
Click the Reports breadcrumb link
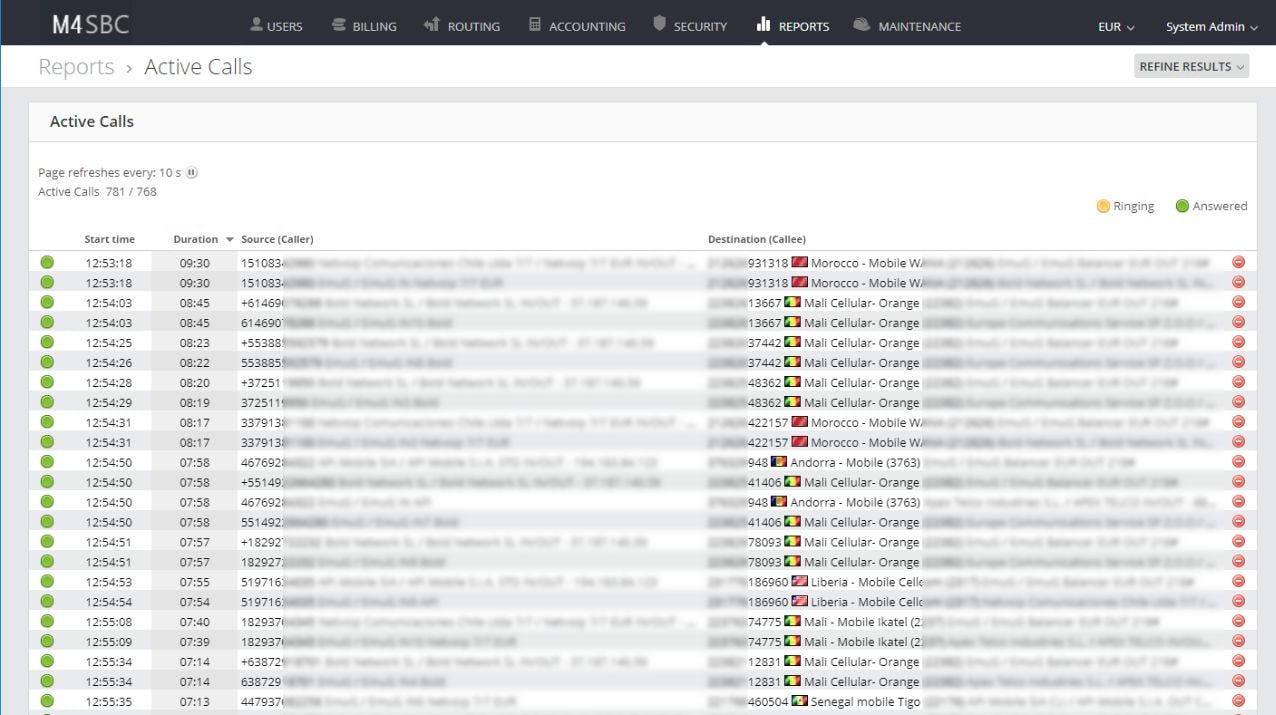(x=76, y=66)
